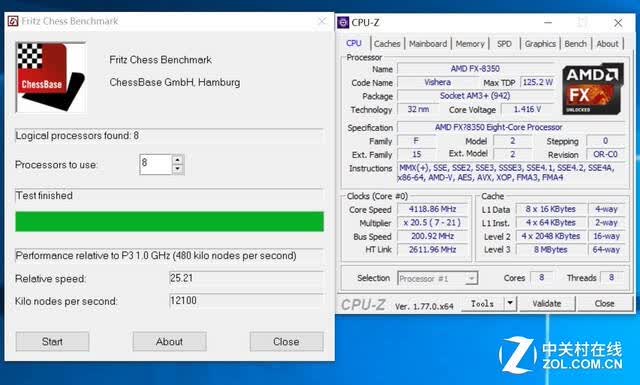Select the Memory tab
The width and height of the screenshot is (640, 385).
(470, 44)
